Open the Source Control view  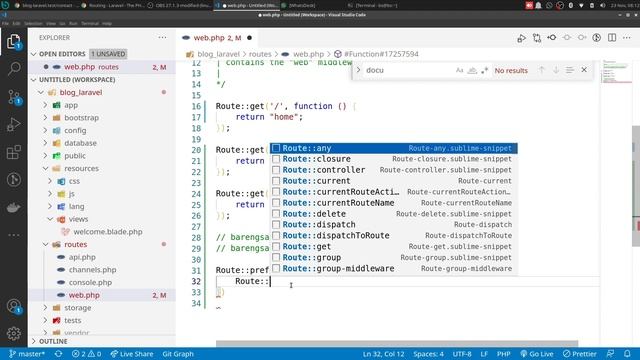[13, 97]
